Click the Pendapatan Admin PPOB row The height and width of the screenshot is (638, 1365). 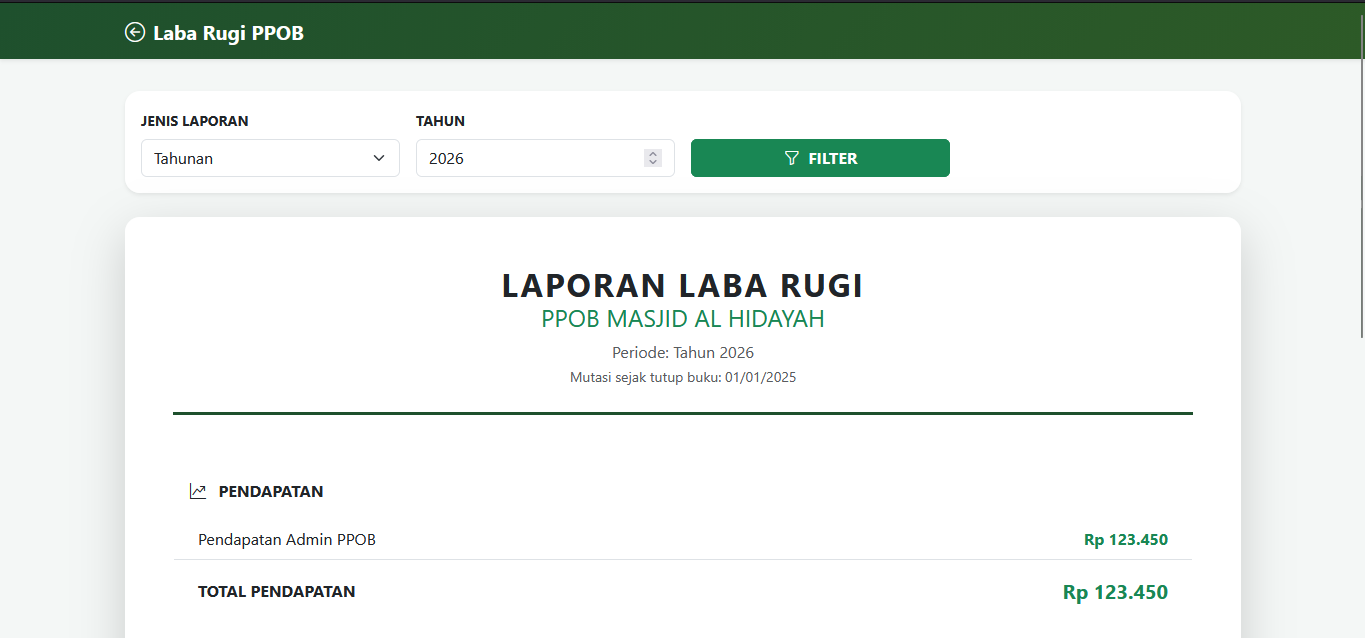coord(287,539)
